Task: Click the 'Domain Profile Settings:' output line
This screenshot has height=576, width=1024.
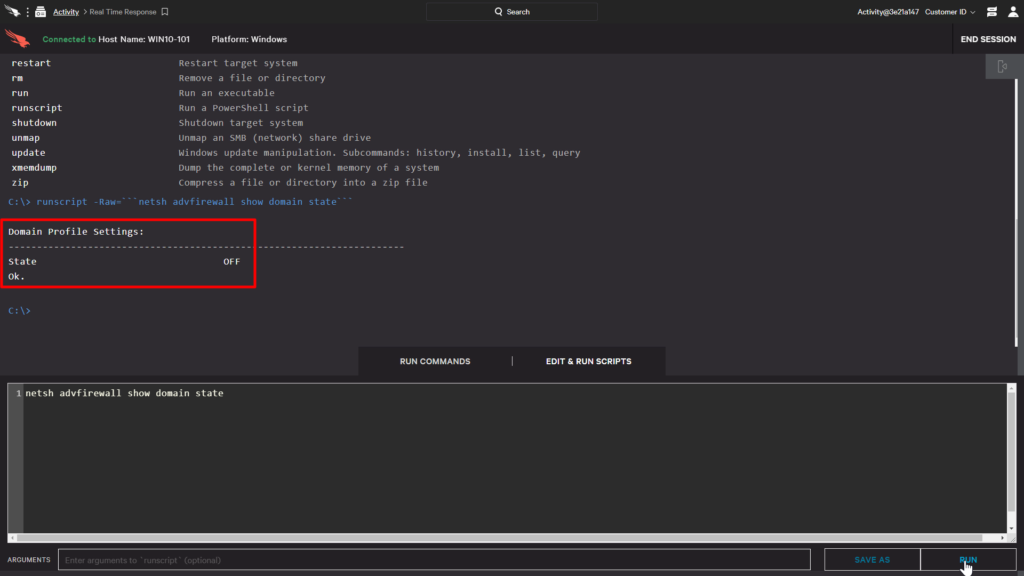Action: click(x=76, y=232)
